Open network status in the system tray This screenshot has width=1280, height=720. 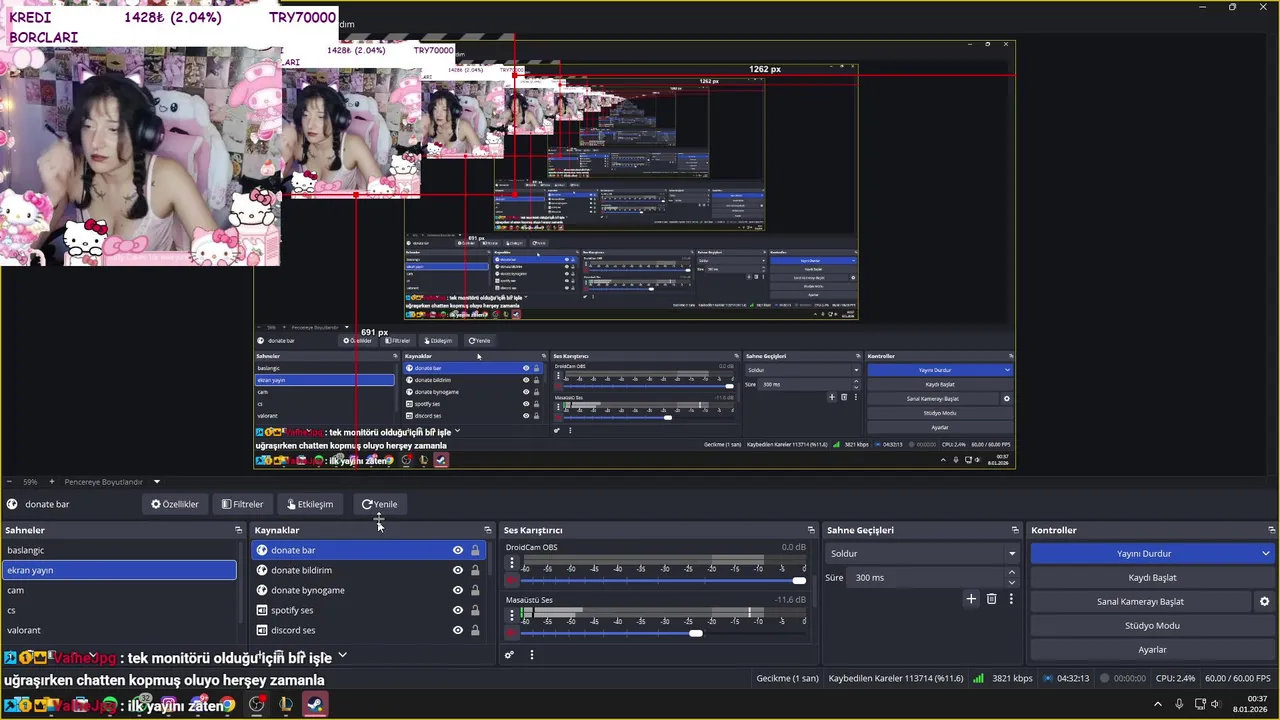[1198, 704]
